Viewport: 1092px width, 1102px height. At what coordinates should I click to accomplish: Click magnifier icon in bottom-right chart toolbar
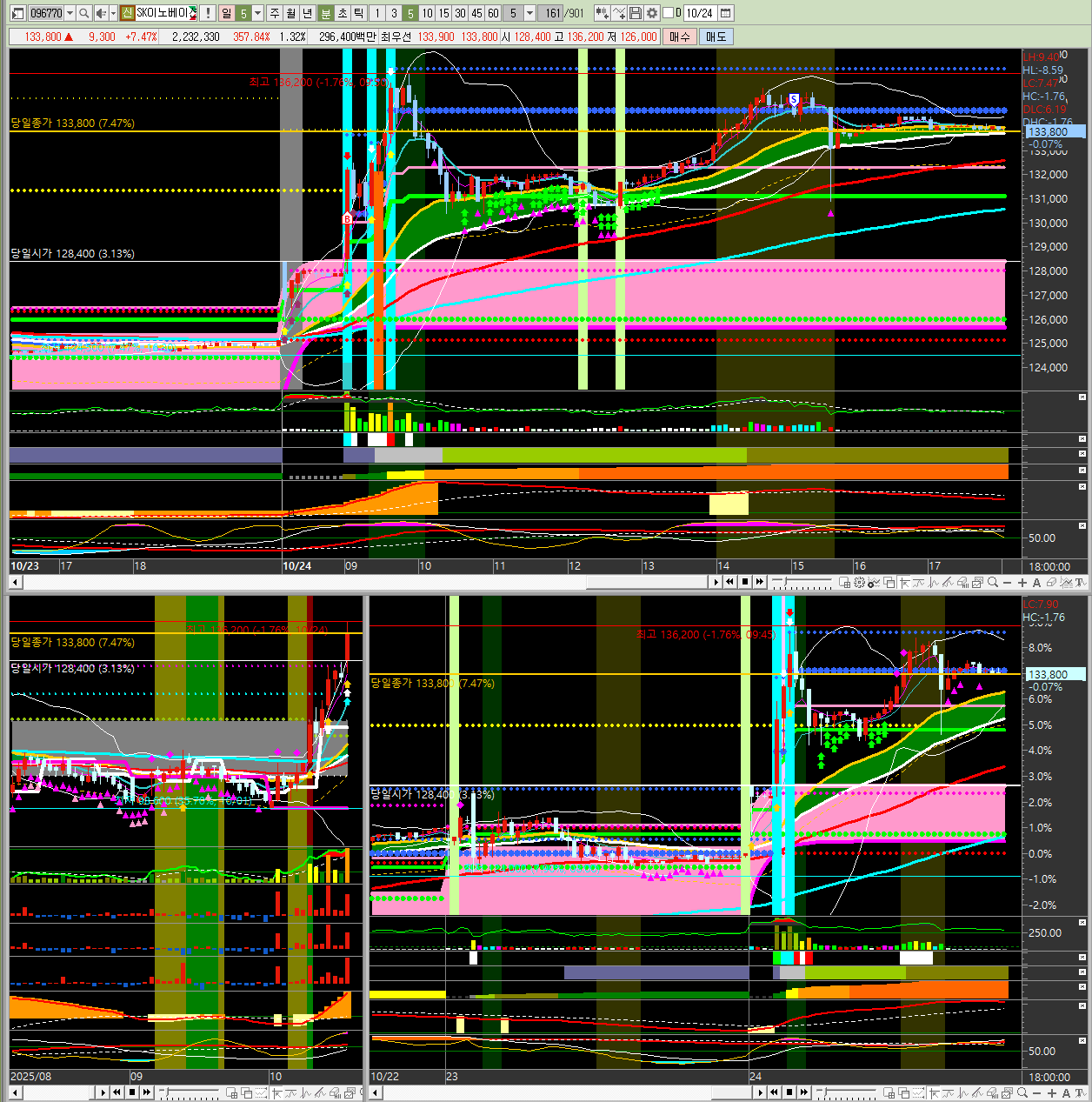(x=1022, y=1092)
